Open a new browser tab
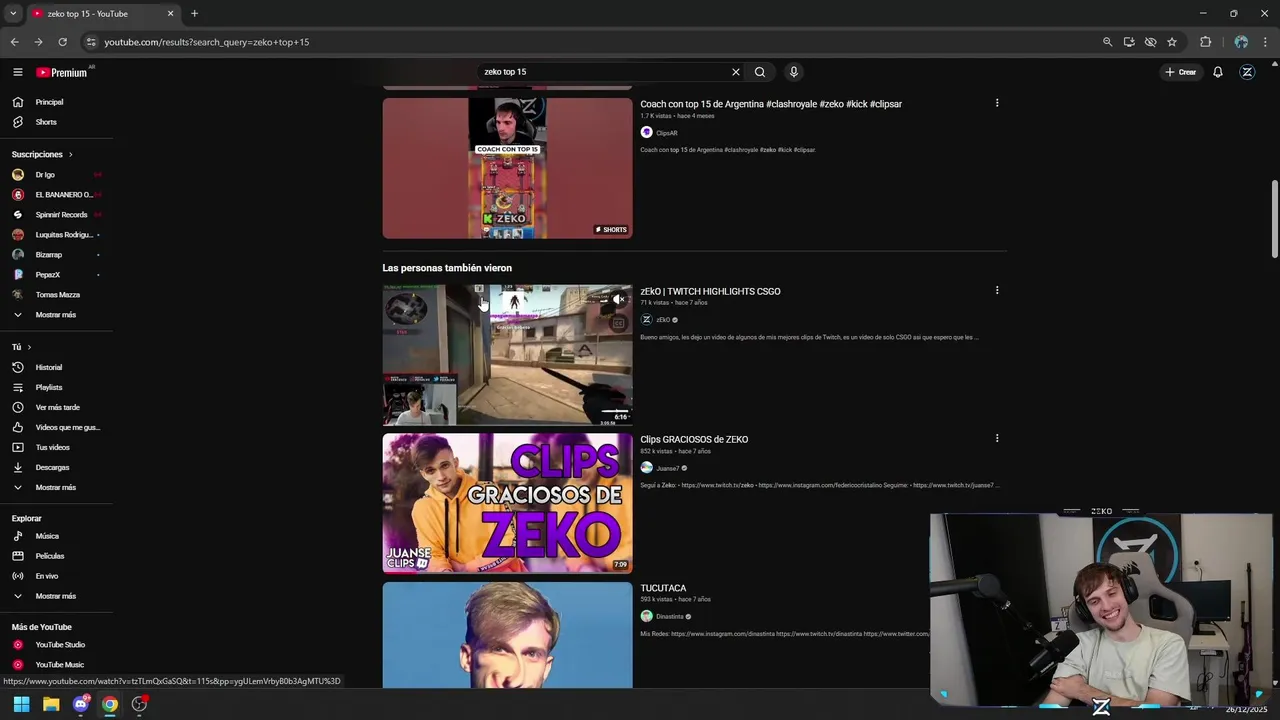Screen dimensions: 1280x720 pos(194,14)
